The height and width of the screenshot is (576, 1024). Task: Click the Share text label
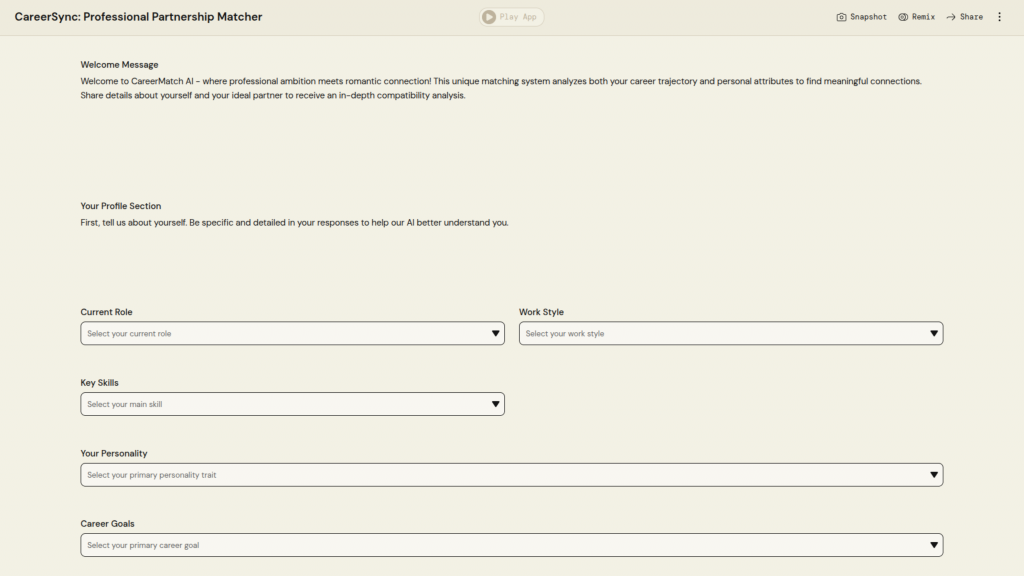point(971,17)
